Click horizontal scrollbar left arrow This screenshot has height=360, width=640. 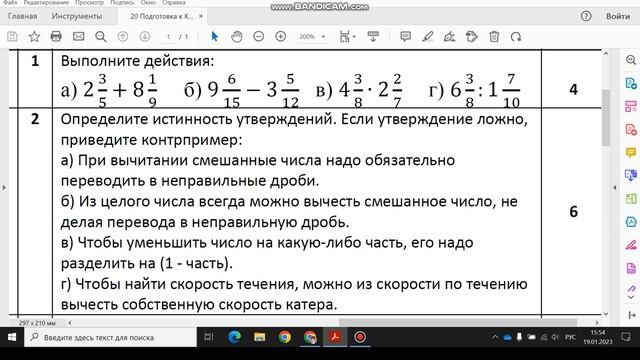click(70, 323)
